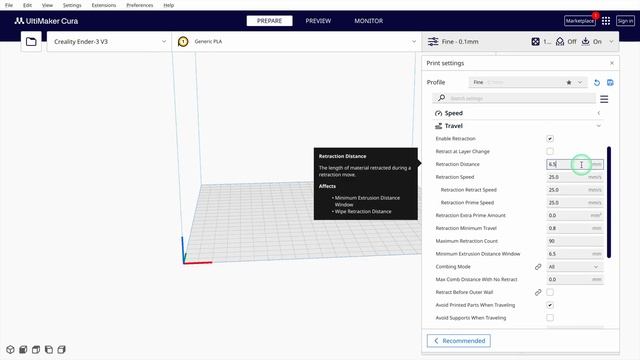
Task: Click Minimum Extrusion Distance Window field
Action: click(575, 254)
